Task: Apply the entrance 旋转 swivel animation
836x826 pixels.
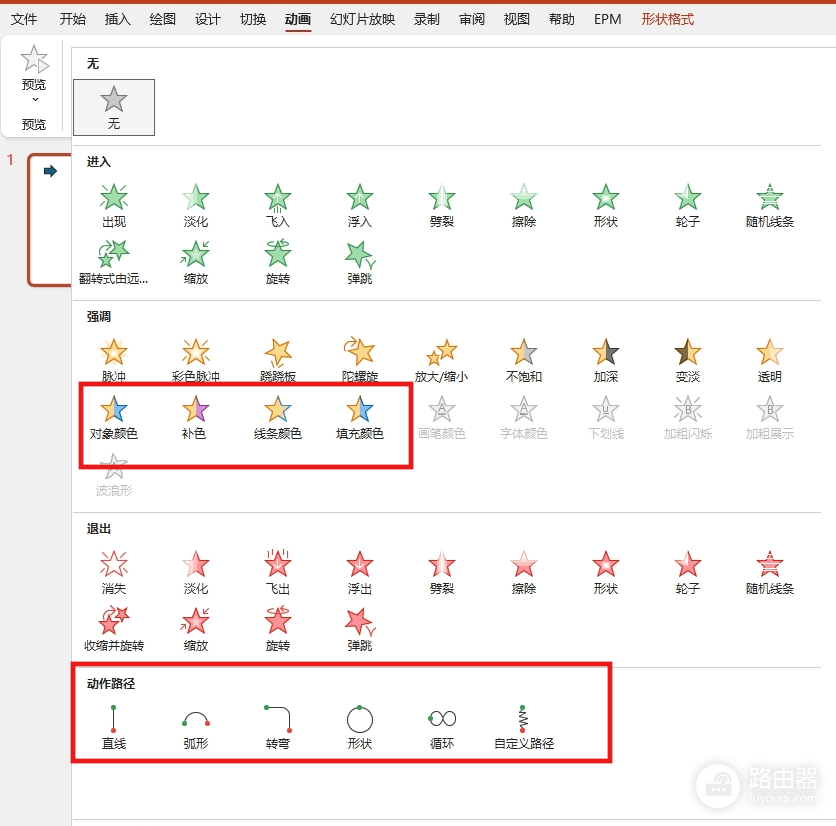Action: [278, 262]
